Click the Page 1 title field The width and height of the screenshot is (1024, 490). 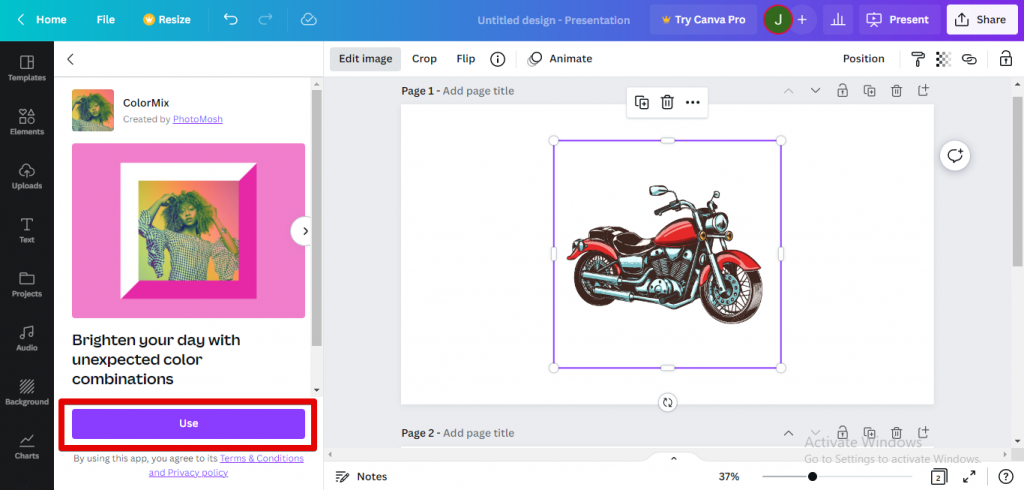(478, 91)
